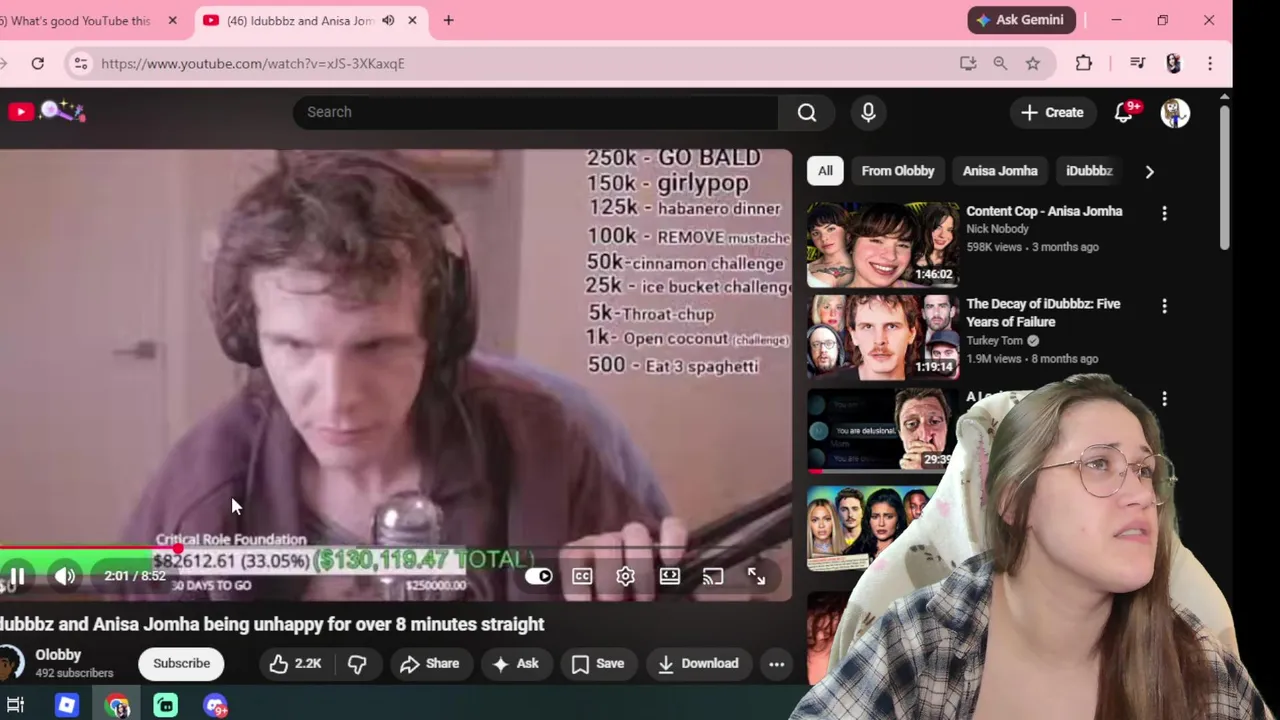The width and height of the screenshot is (1280, 720).
Task: Open the Turkey Tom channel link
Action: tap(994, 340)
